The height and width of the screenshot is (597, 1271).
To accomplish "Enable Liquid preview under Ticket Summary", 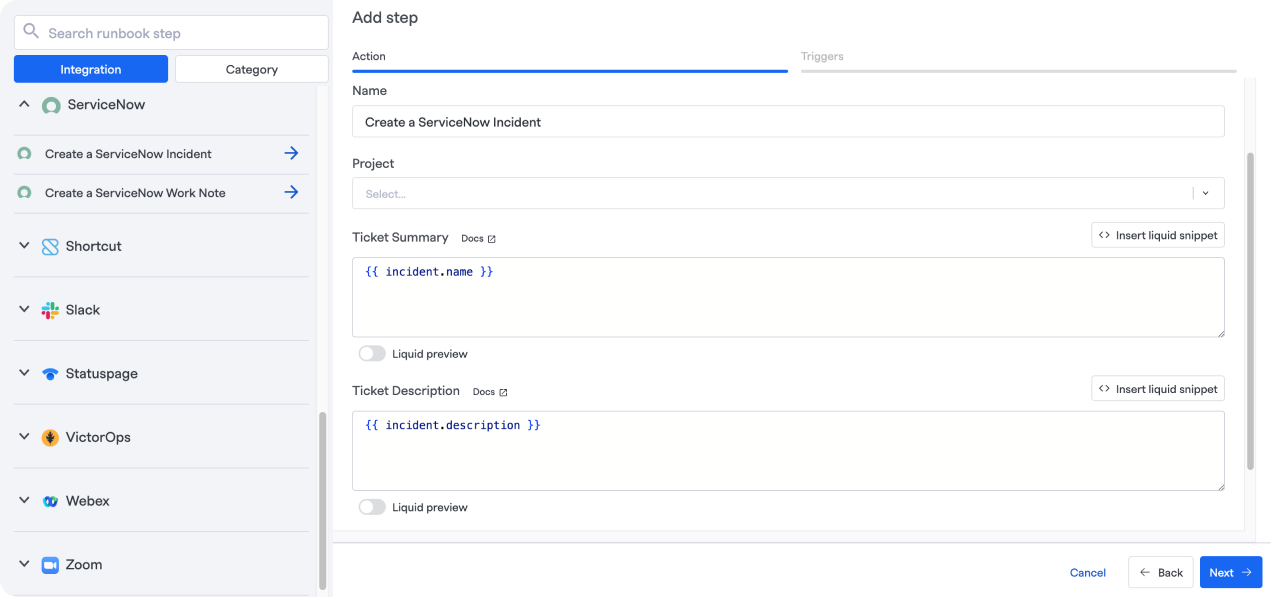I will coord(372,354).
